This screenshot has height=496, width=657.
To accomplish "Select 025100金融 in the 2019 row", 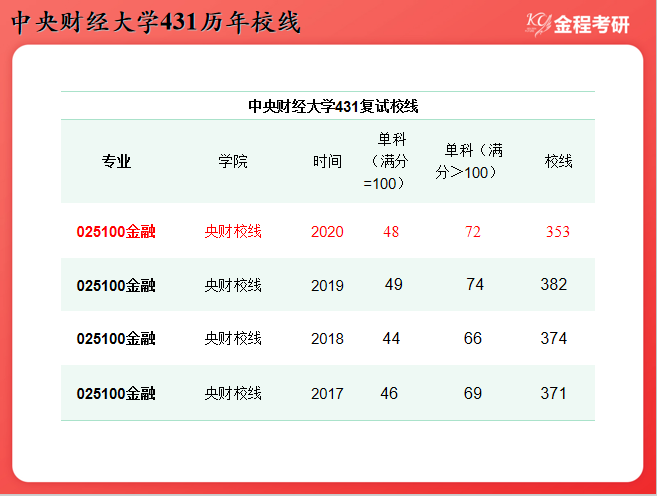I will [x=116, y=286].
